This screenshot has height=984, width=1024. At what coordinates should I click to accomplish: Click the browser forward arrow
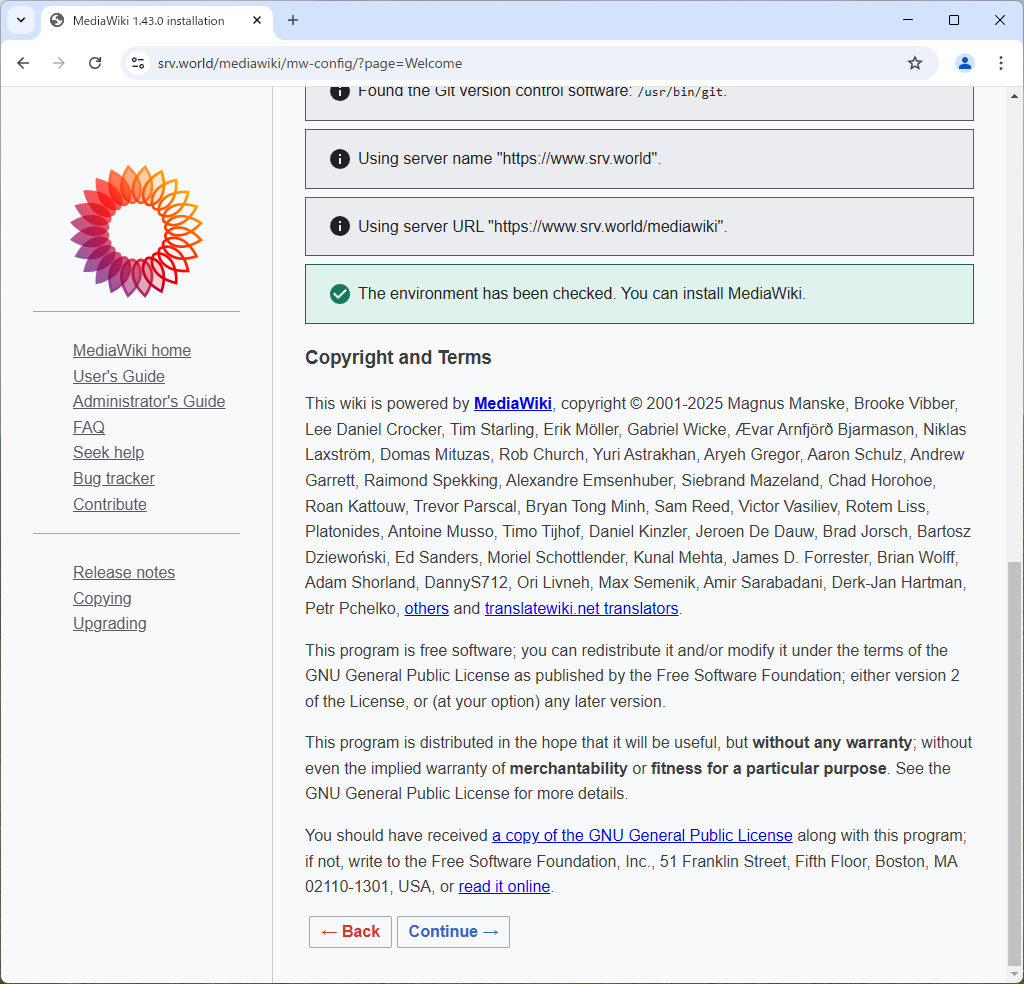pyautogui.click(x=59, y=63)
